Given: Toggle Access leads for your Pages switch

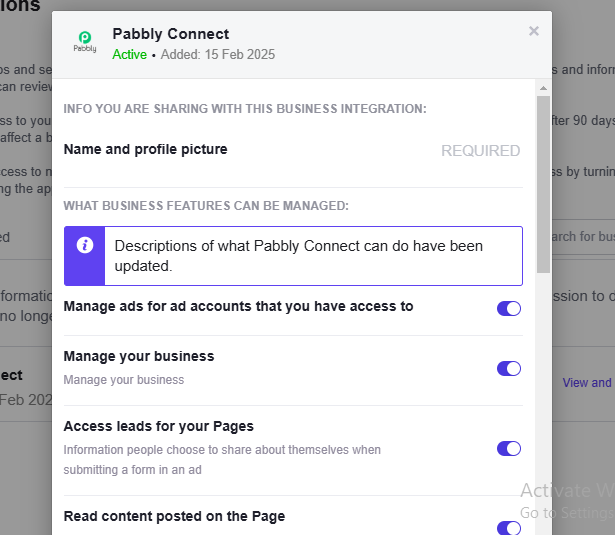Looking at the screenshot, I should (509, 448).
